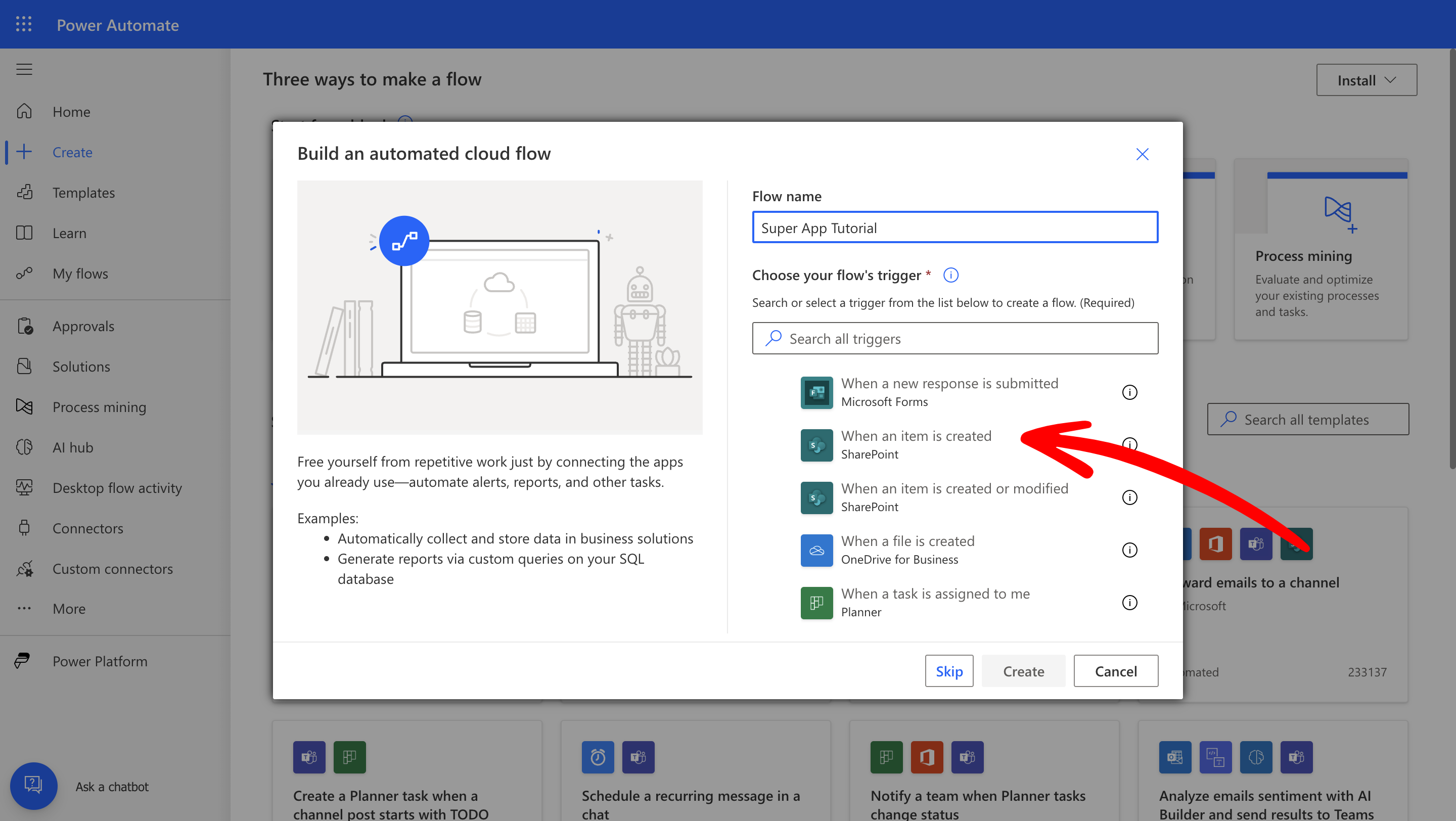Open the app launcher waffle icon
Screen dimensions: 1456x821
tap(23, 24)
